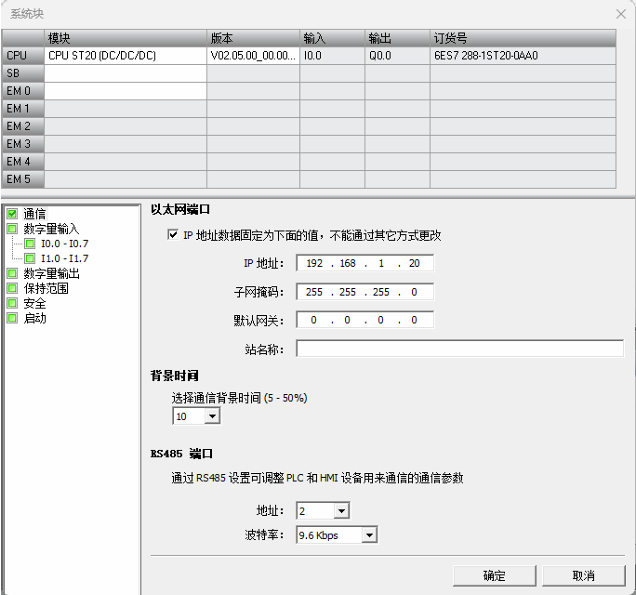Viewport: 636px width, 595px height.
Task: Select the EM 3 row header
Action: pos(23,144)
